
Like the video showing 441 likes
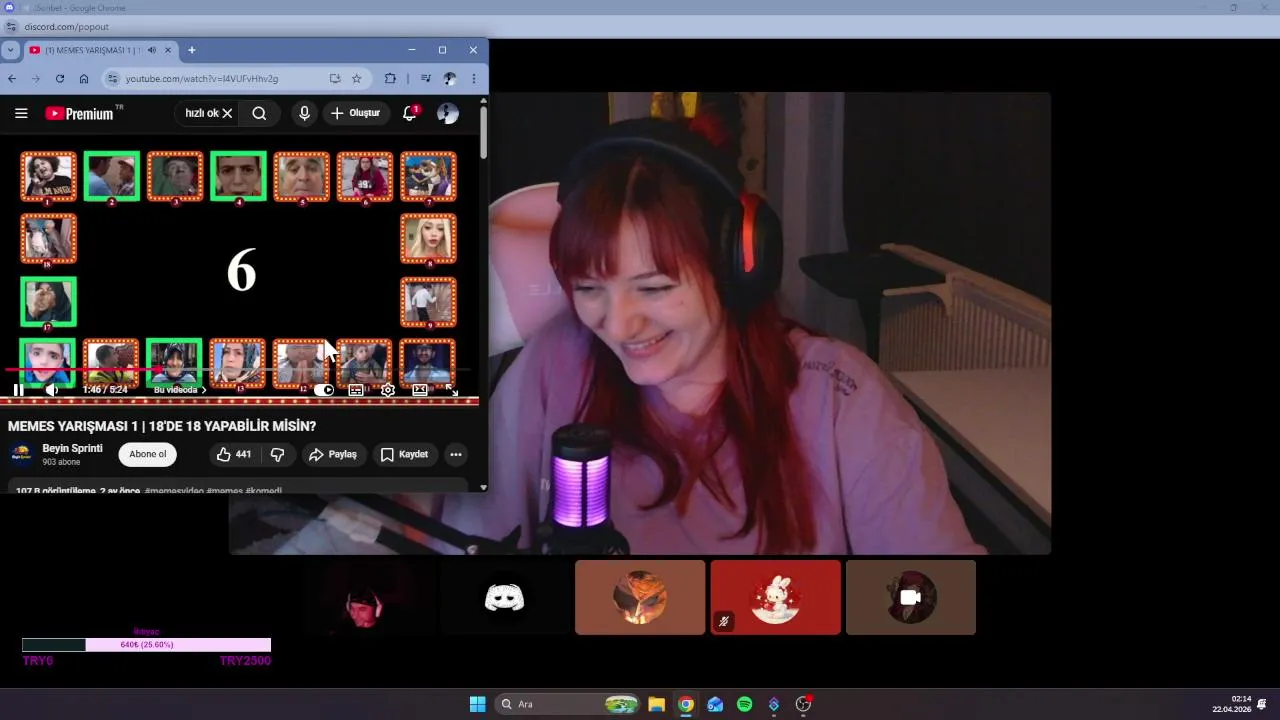[234, 454]
